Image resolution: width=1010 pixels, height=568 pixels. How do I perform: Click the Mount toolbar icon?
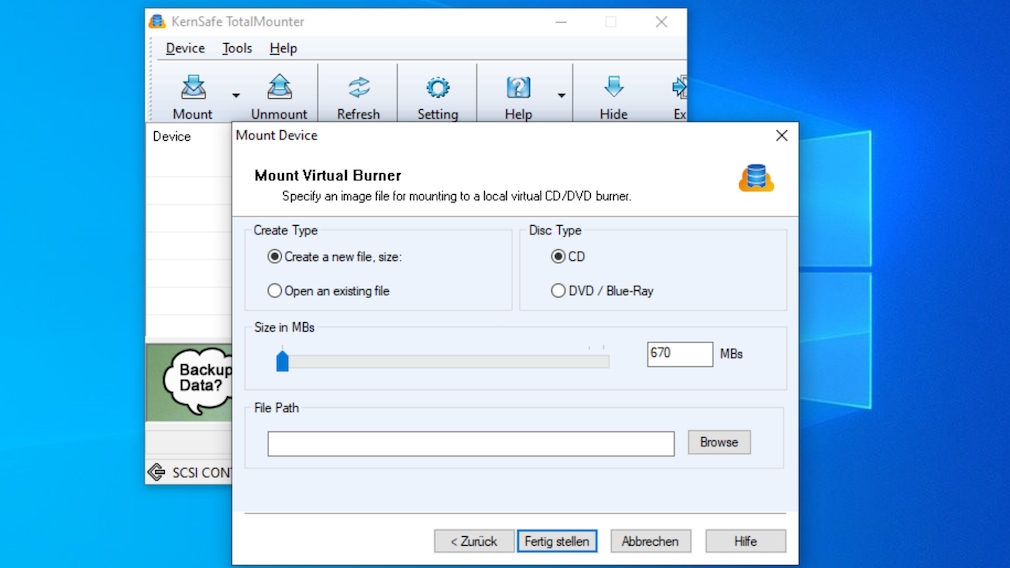pos(193,88)
